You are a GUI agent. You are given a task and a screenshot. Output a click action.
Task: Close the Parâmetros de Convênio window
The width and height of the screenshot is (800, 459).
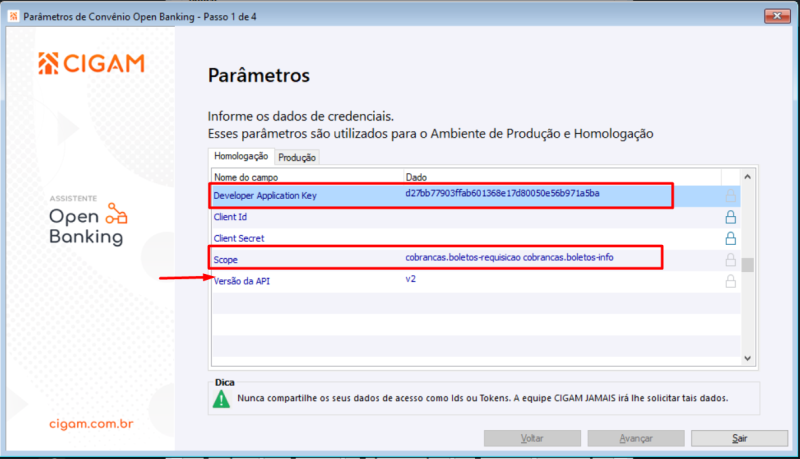coord(777,16)
